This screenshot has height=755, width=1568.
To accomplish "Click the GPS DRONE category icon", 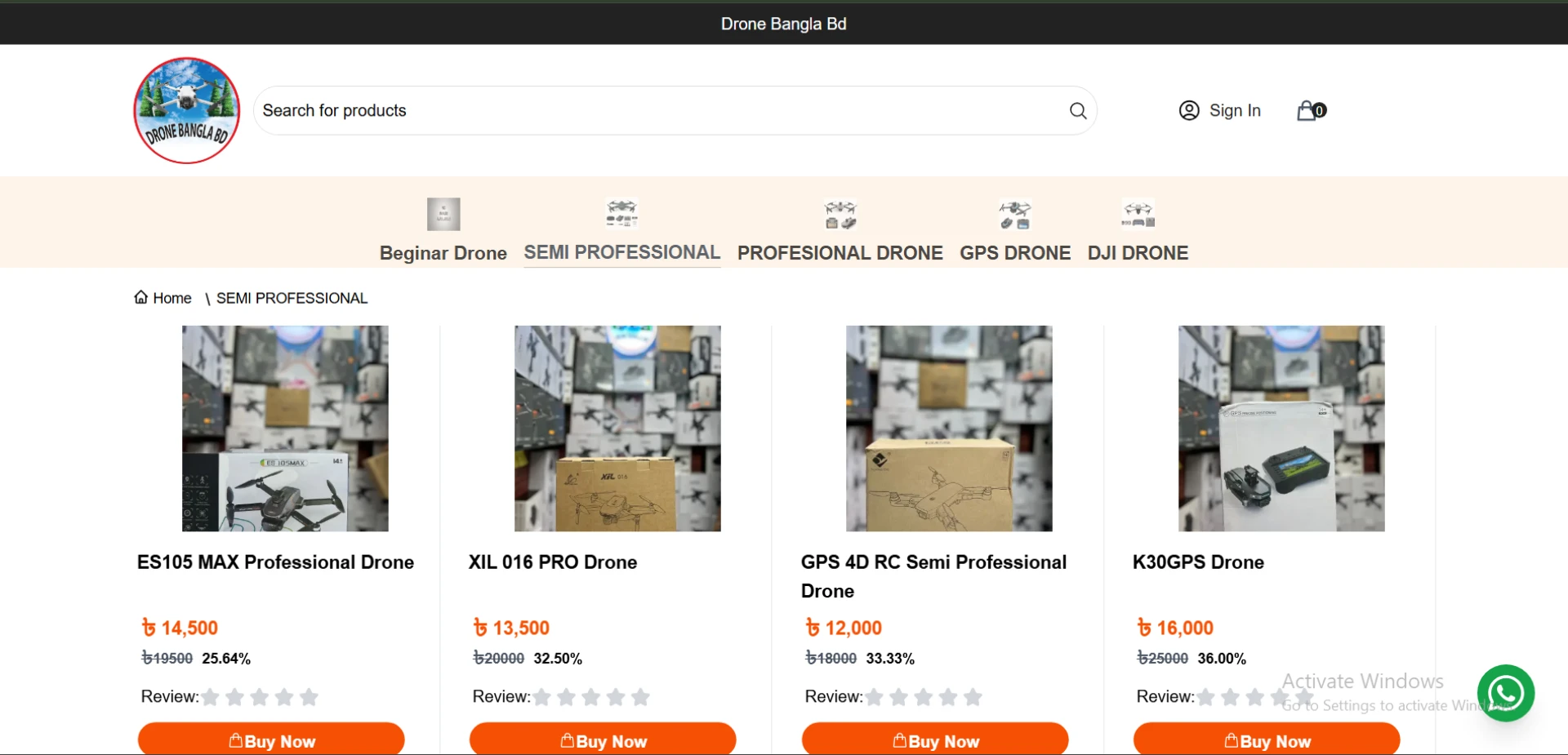I will coord(1015,215).
